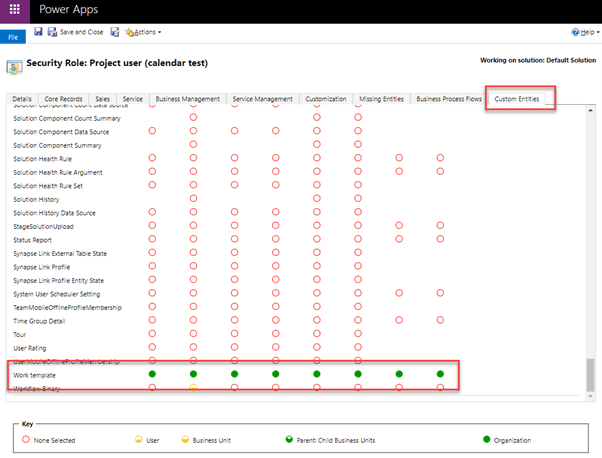Select the Service Management tab

coord(263,99)
